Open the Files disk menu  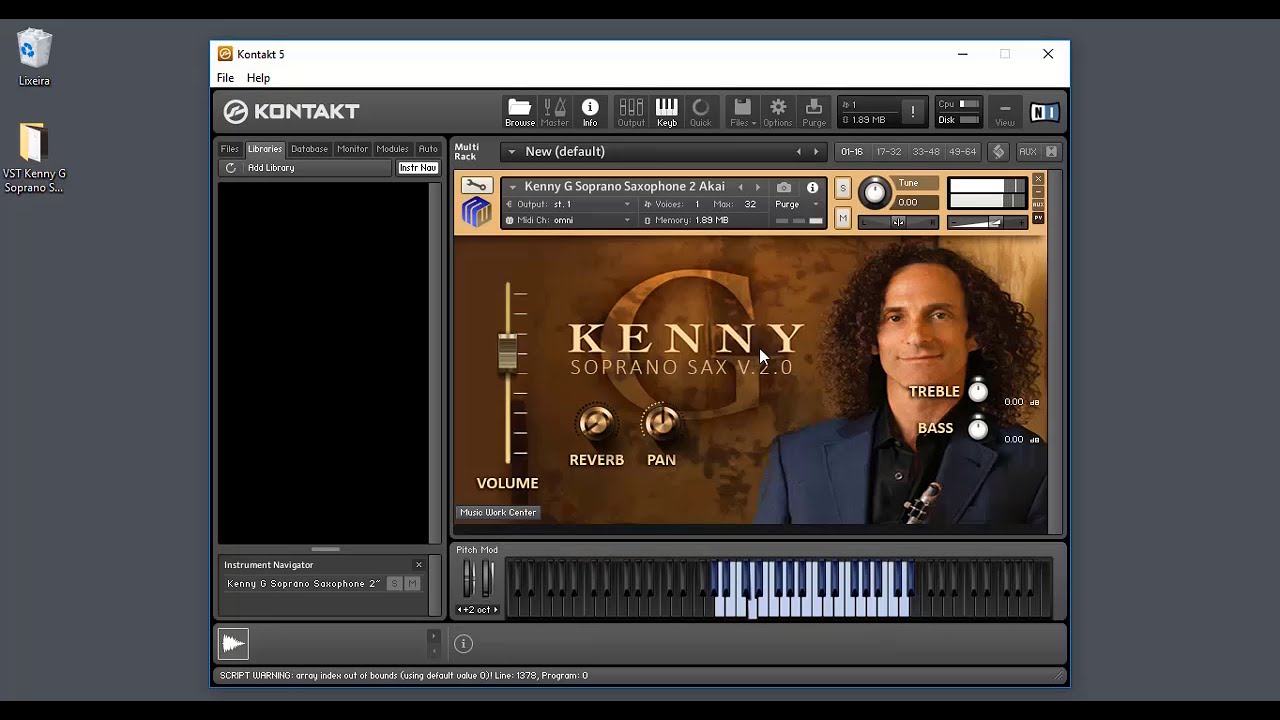click(x=742, y=112)
